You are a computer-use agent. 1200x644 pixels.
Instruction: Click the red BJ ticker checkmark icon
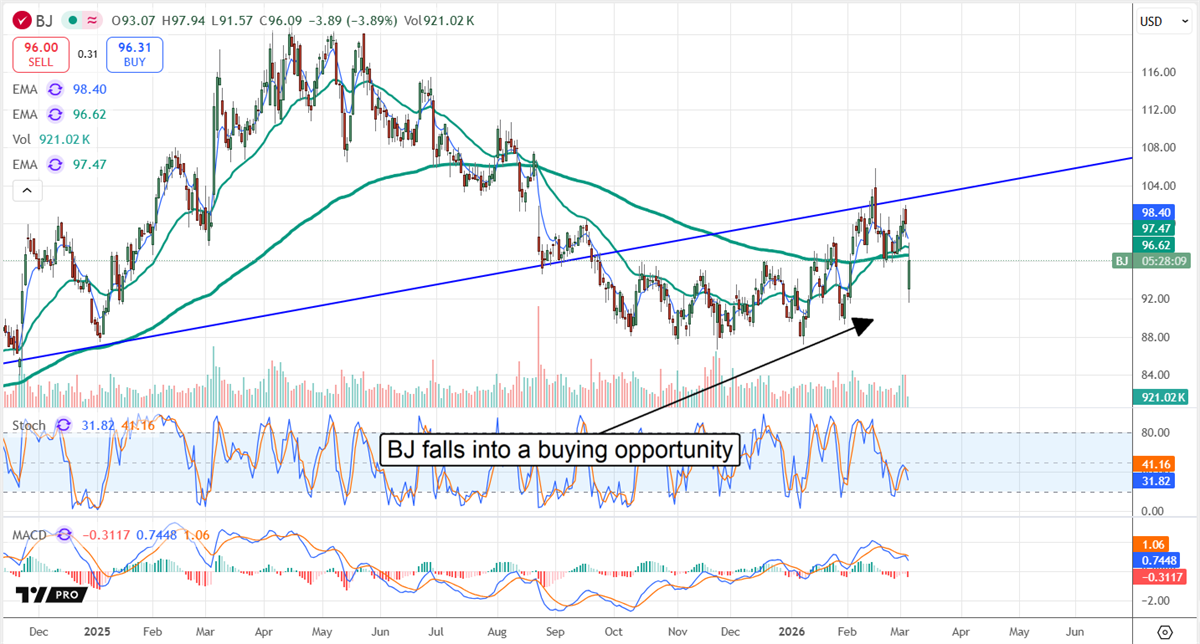click(x=21, y=20)
